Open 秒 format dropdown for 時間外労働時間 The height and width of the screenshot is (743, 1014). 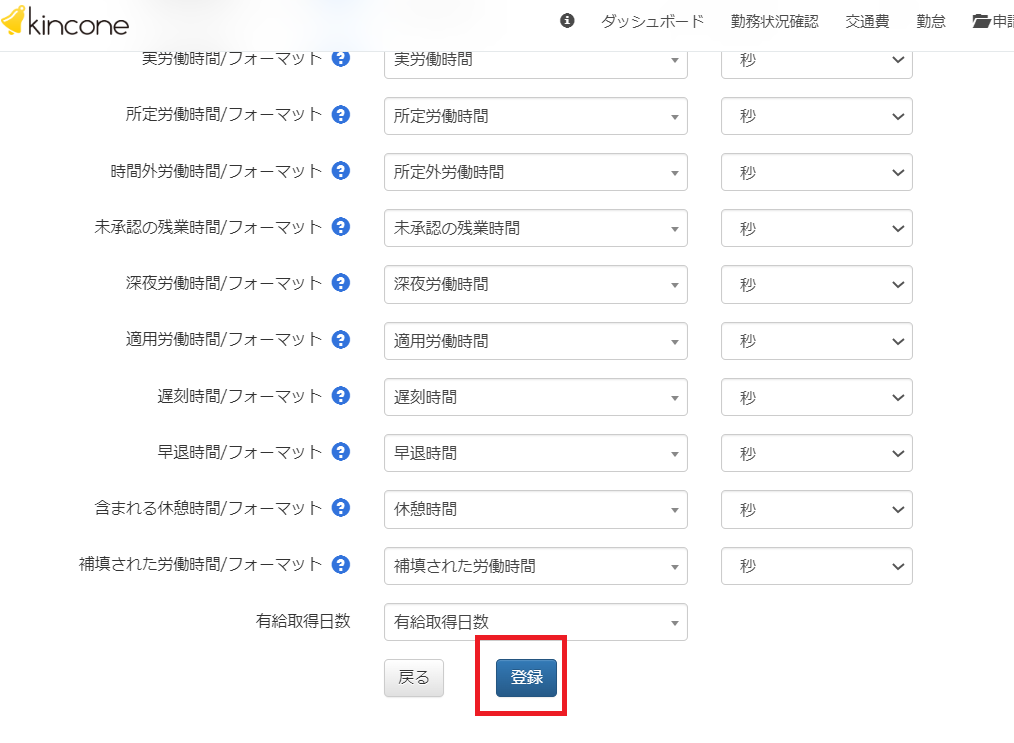pyautogui.click(x=817, y=172)
